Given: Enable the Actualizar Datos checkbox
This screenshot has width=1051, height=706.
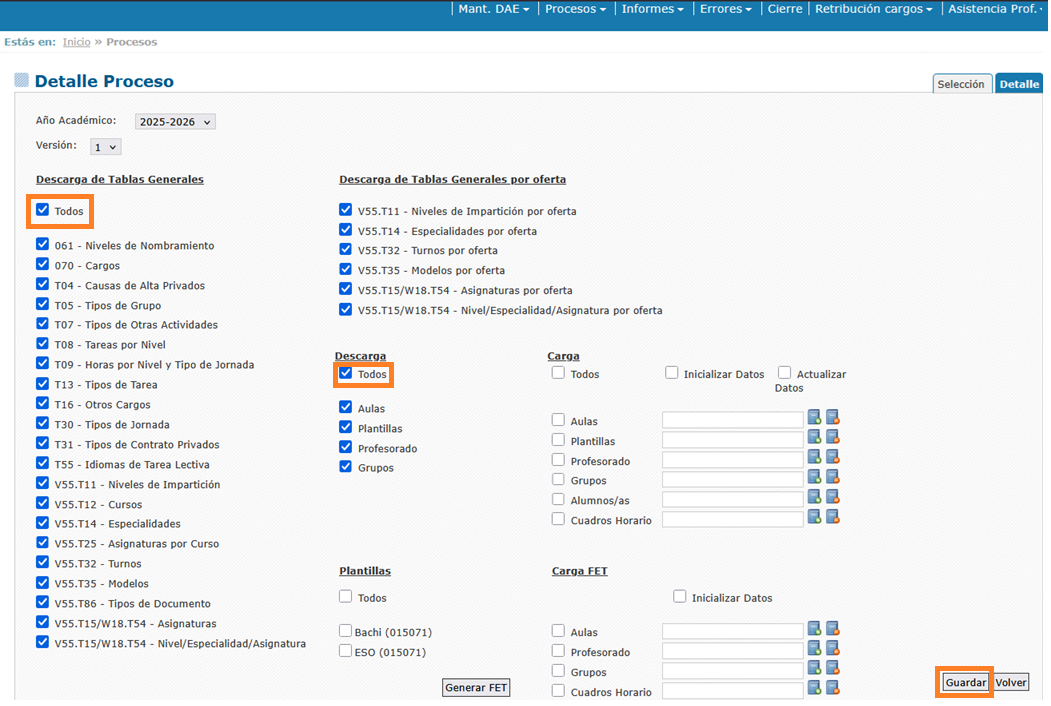Looking at the screenshot, I should click(x=784, y=373).
